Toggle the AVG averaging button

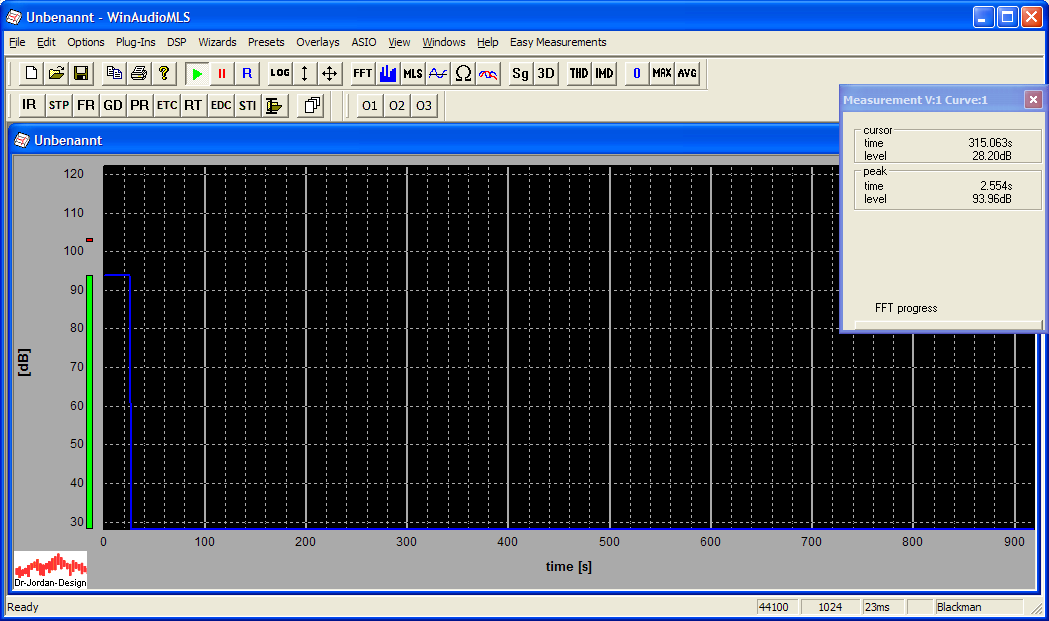(x=687, y=74)
